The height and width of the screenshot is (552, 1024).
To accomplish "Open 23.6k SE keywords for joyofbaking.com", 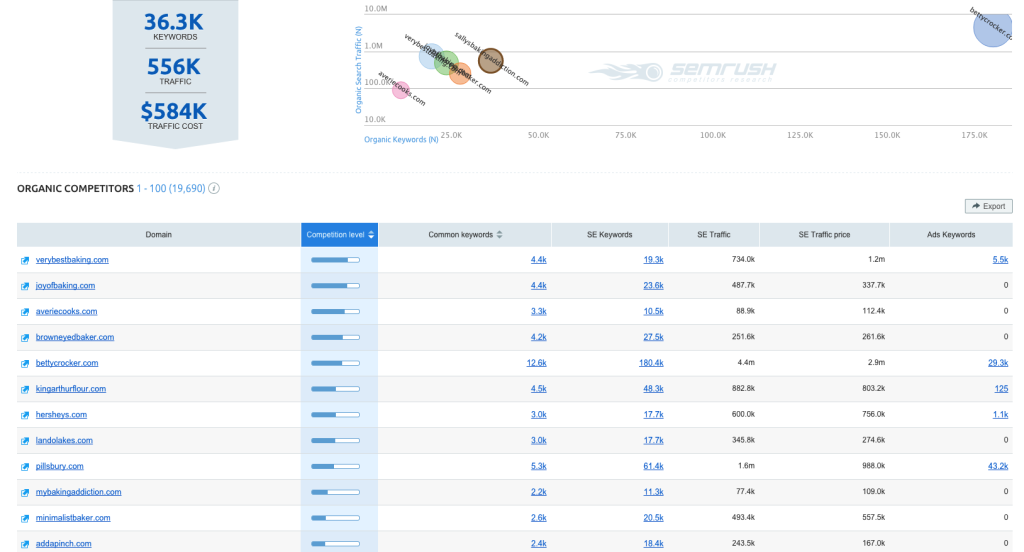I will click(653, 285).
